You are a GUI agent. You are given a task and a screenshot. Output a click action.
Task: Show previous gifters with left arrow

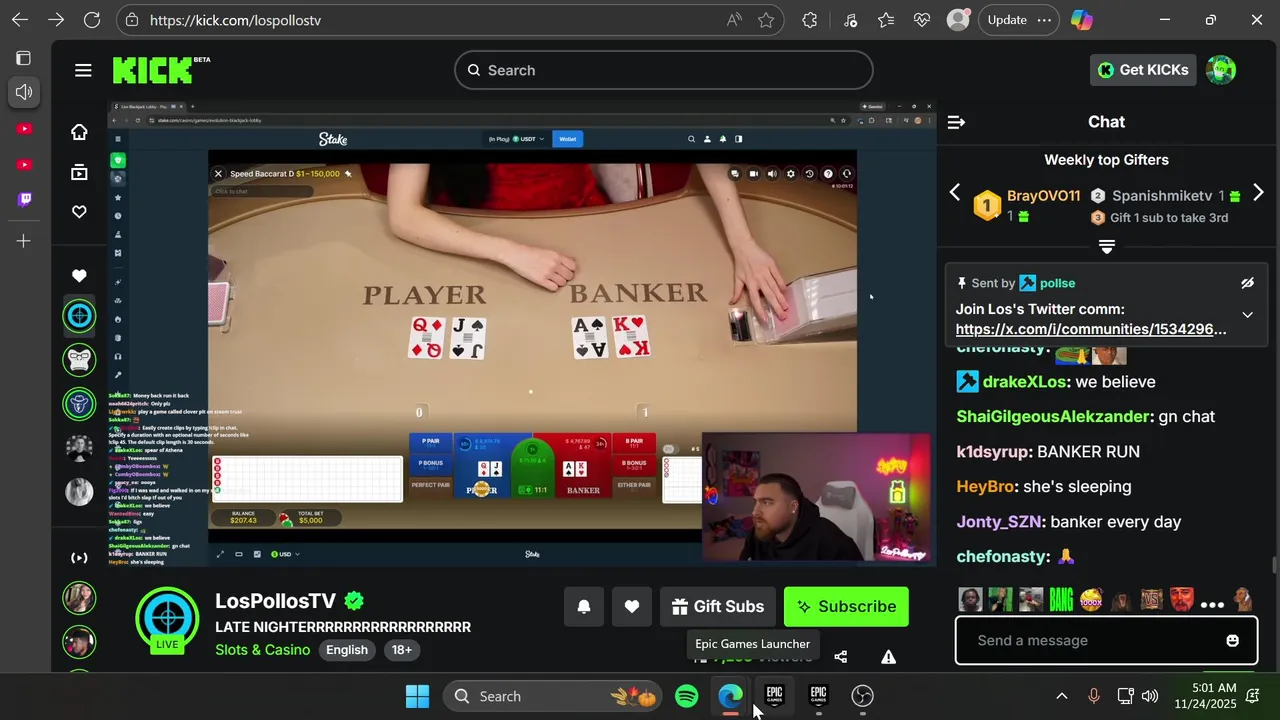pos(954,193)
